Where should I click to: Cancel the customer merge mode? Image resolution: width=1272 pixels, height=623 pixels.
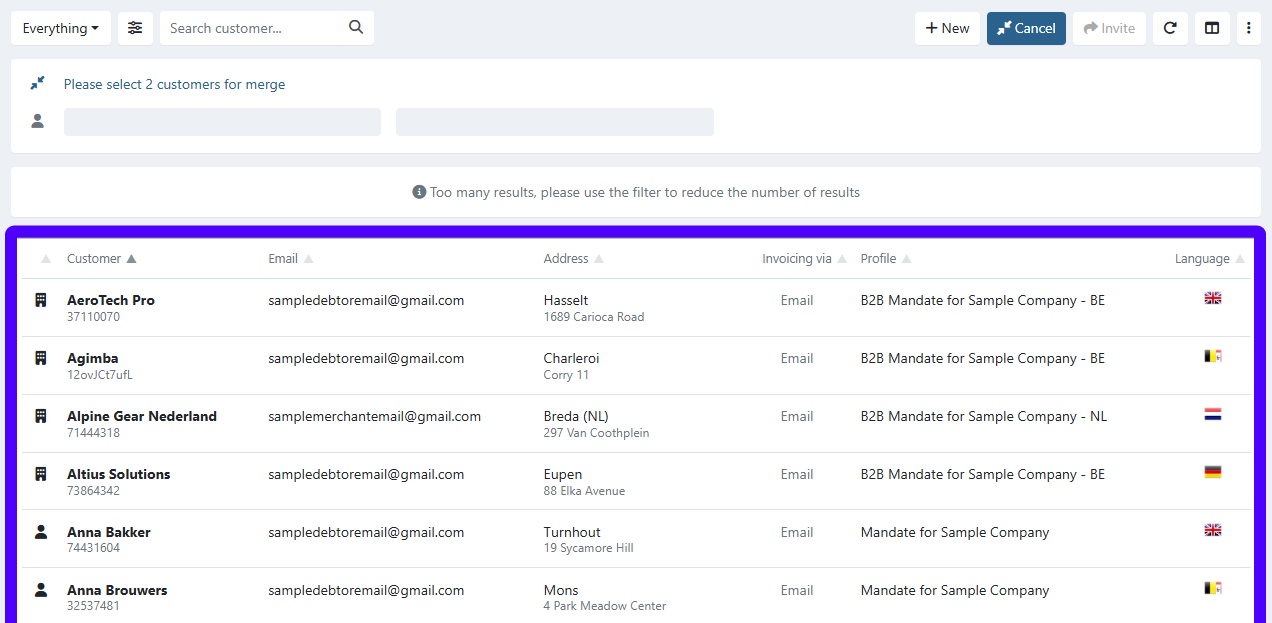[x=1026, y=28]
